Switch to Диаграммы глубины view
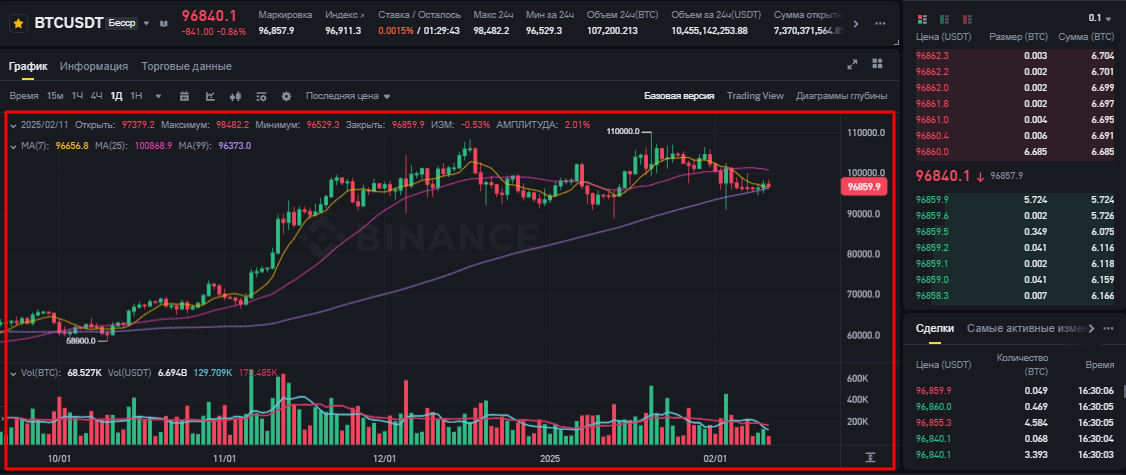This screenshot has height=475, width=1126. point(842,96)
